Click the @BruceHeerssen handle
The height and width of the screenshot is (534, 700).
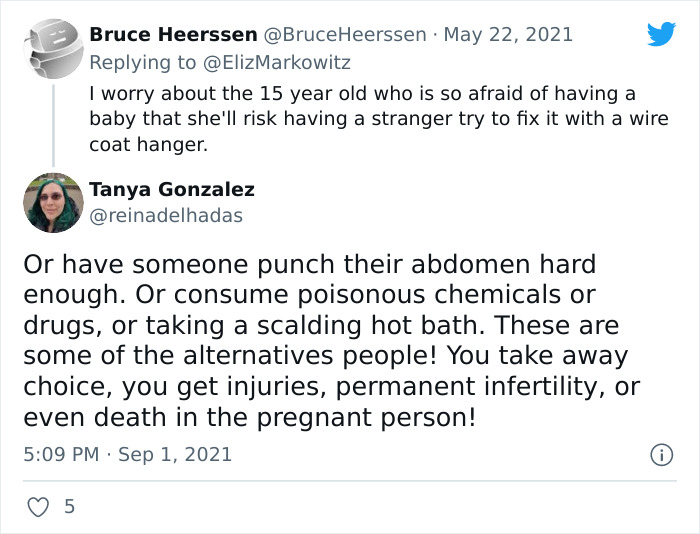tap(345, 35)
